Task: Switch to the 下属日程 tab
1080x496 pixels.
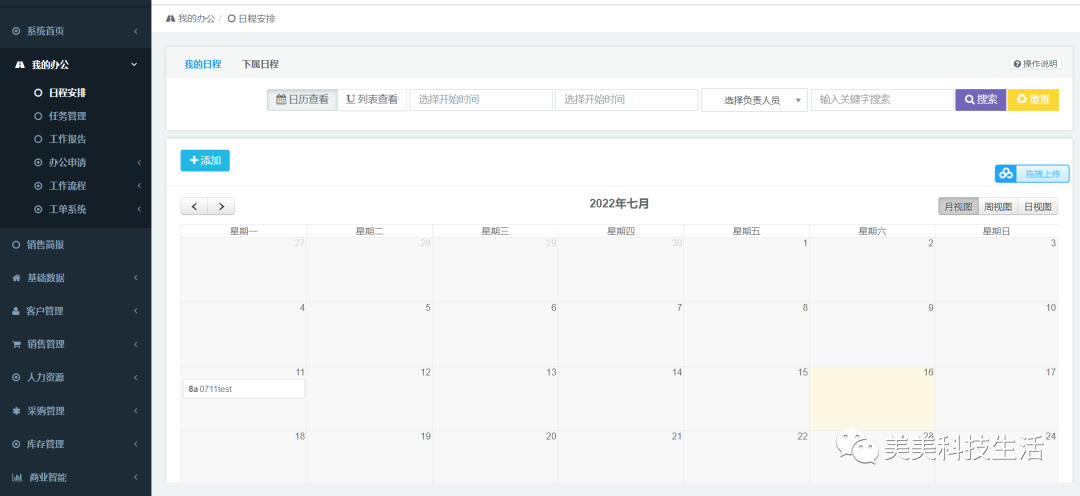Action: pyautogui.click(x=260, y=64)
